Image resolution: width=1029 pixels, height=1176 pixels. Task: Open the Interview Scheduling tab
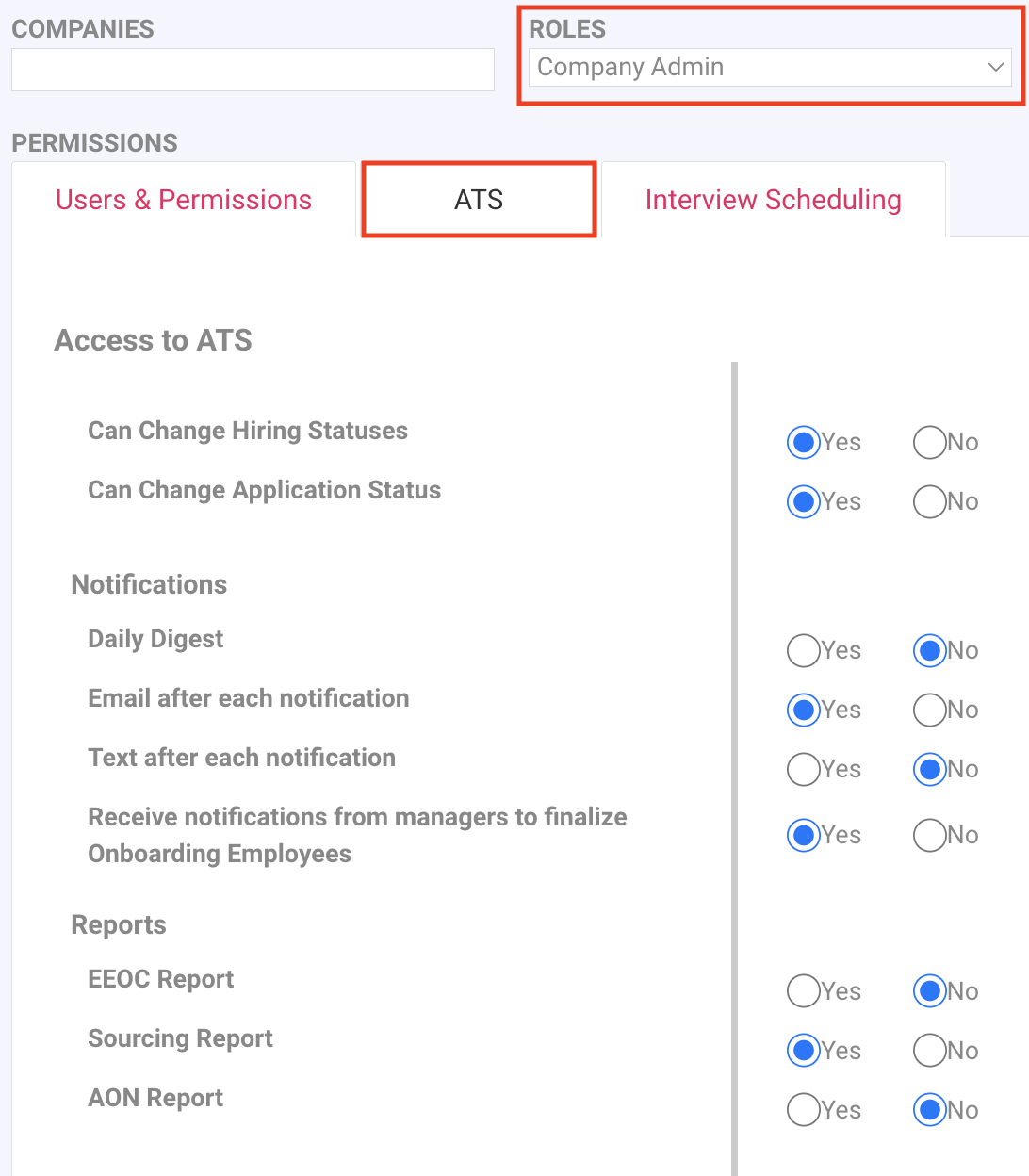773,200
